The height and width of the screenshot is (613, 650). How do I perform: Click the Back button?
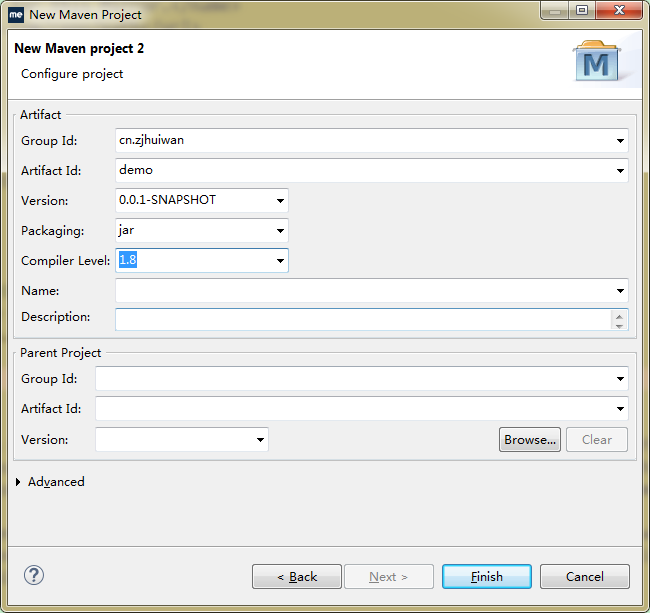point(297,577)
